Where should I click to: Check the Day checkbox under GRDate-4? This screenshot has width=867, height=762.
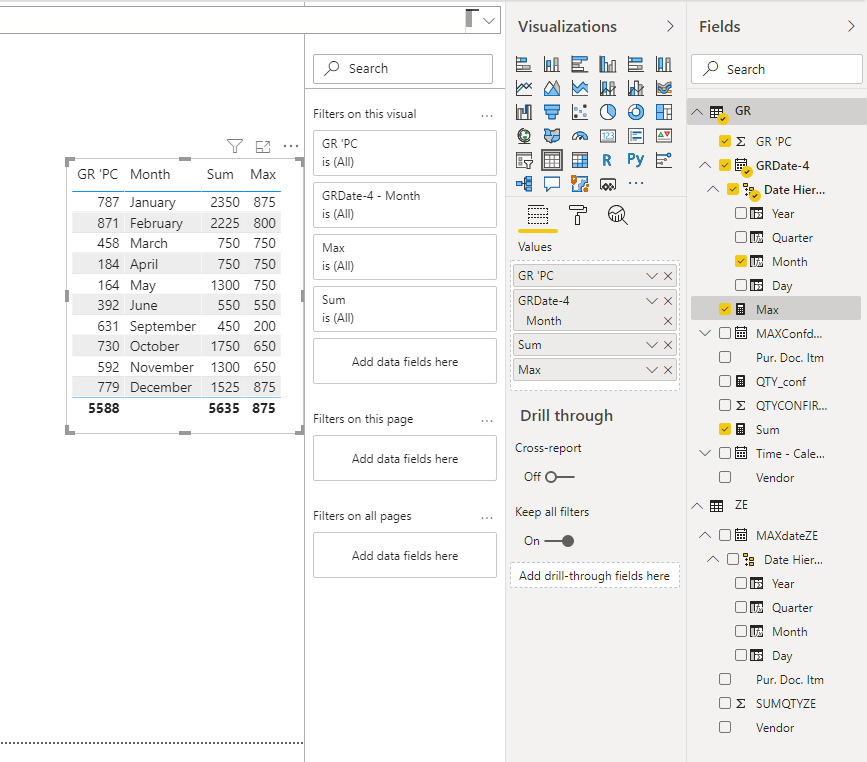pyautogui.click(x=741, y=285)
